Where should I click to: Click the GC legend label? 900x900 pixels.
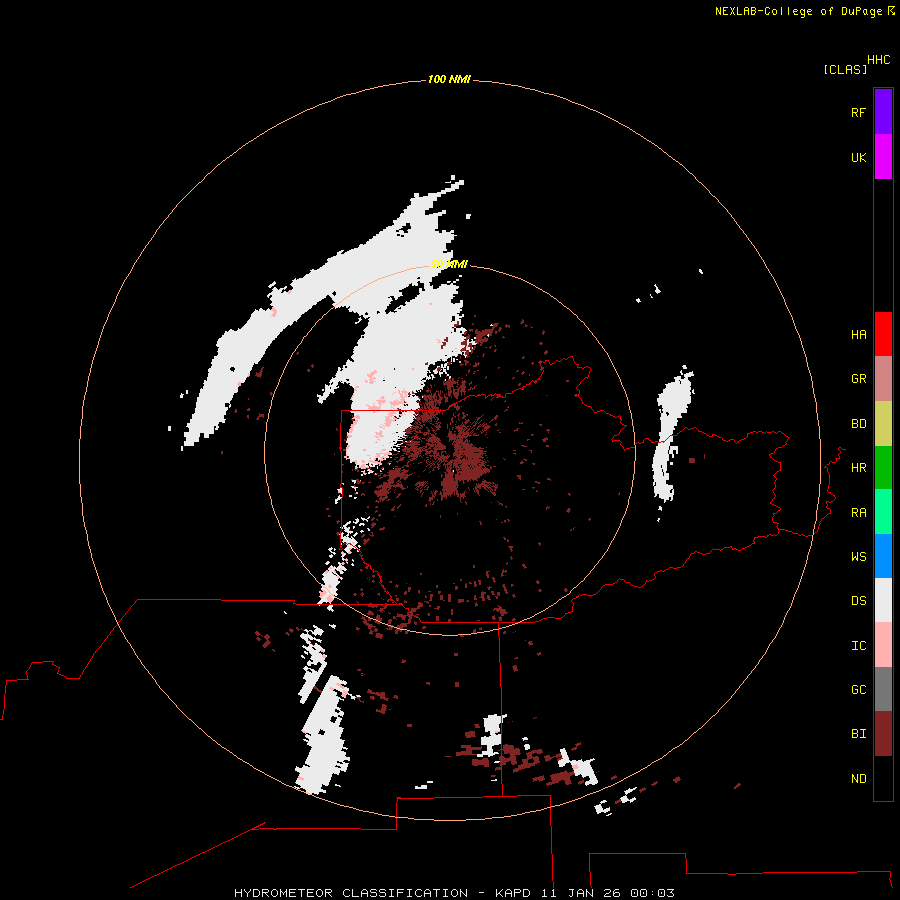click(859, 690)
